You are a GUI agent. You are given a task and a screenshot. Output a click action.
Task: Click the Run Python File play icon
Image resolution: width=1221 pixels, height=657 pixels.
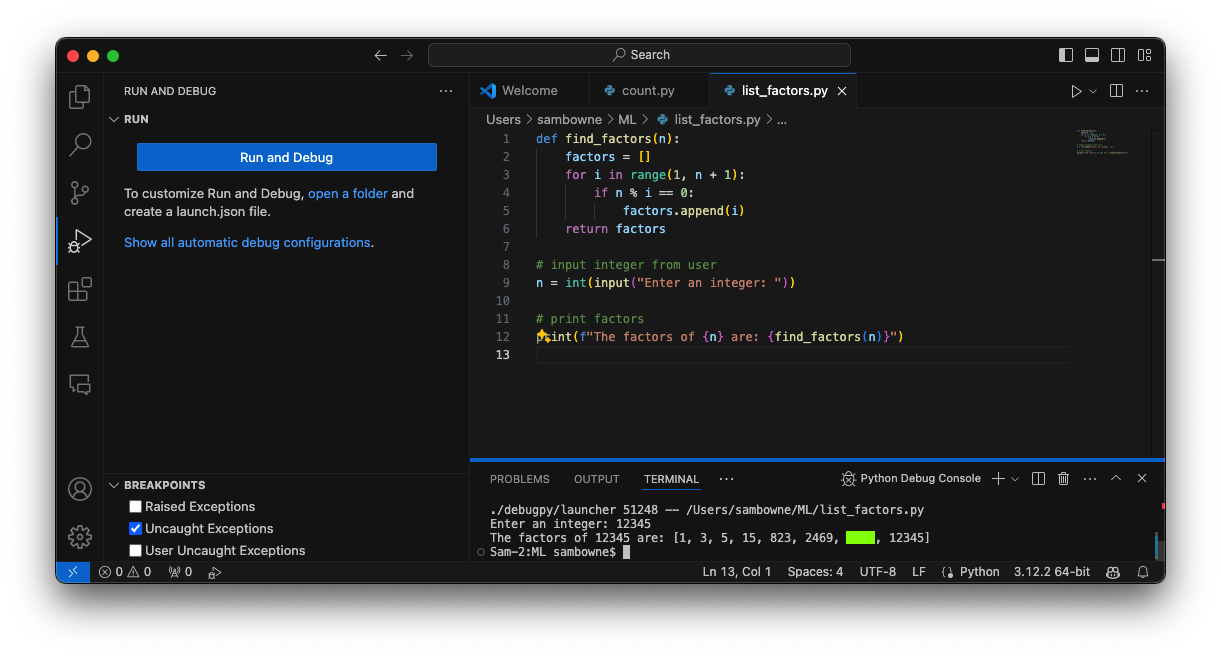point(1076,91)
